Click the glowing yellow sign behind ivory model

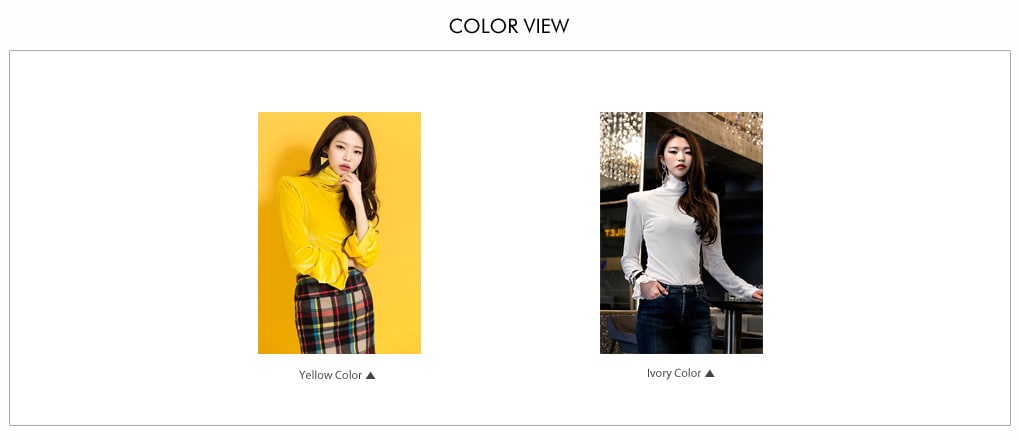[x=615, y=232]
